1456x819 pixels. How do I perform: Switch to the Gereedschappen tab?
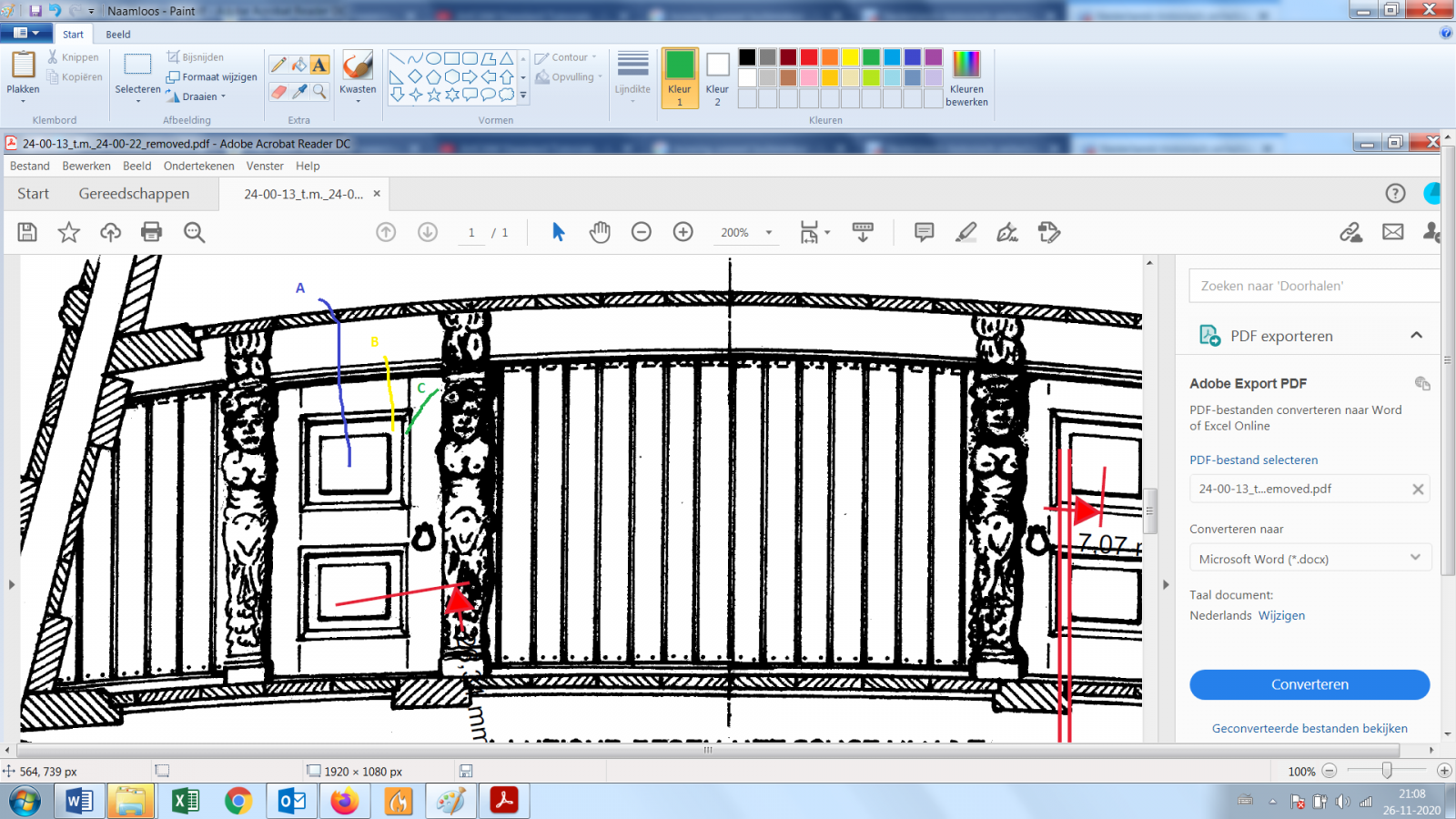[x=134, y=194]
